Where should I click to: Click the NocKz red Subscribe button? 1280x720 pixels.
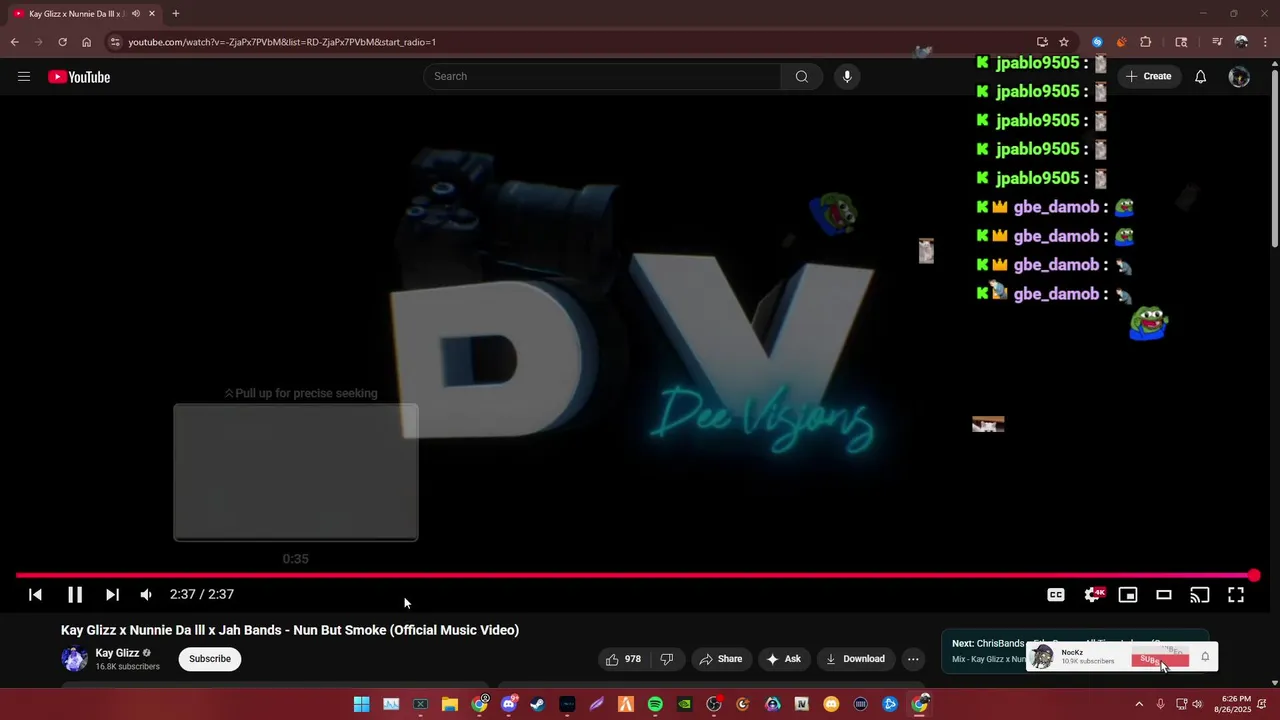(x=1160, y=659)
